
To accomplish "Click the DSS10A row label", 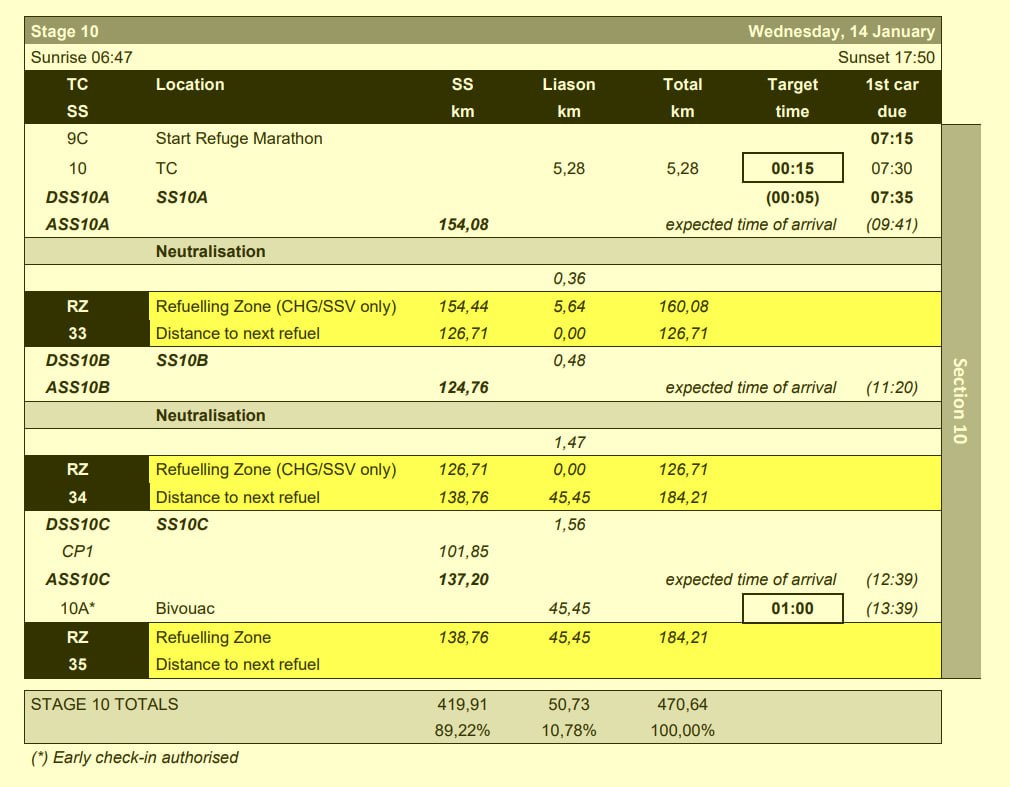I will 78,198.
